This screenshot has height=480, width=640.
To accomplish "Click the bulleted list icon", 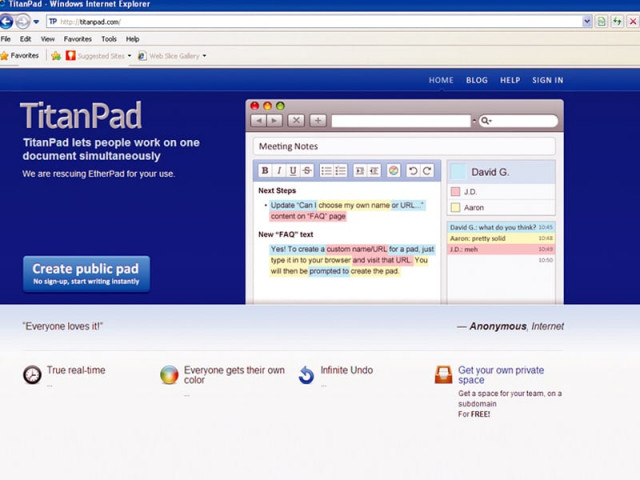I will pos(326,171).
